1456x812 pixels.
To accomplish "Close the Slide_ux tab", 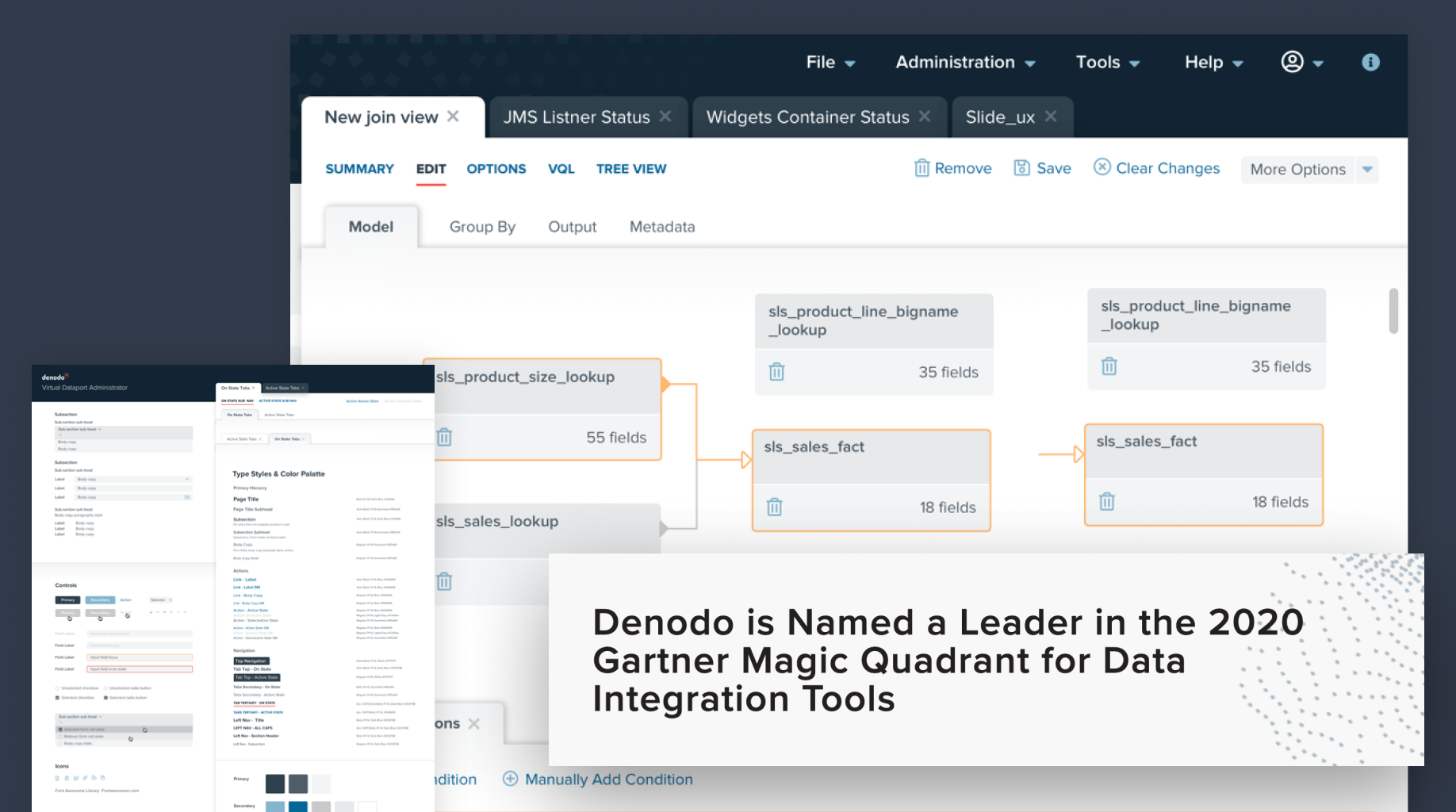I will coord(1051,117).
